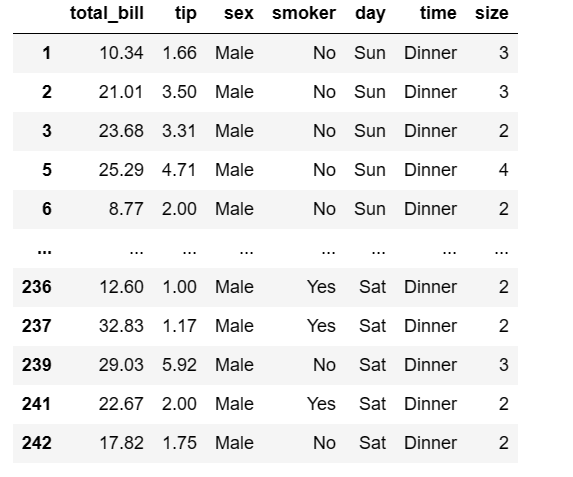The width and height of the screenshot is (573, 477).
Task: Click the tip column header
Action: [x=186, y=14]
